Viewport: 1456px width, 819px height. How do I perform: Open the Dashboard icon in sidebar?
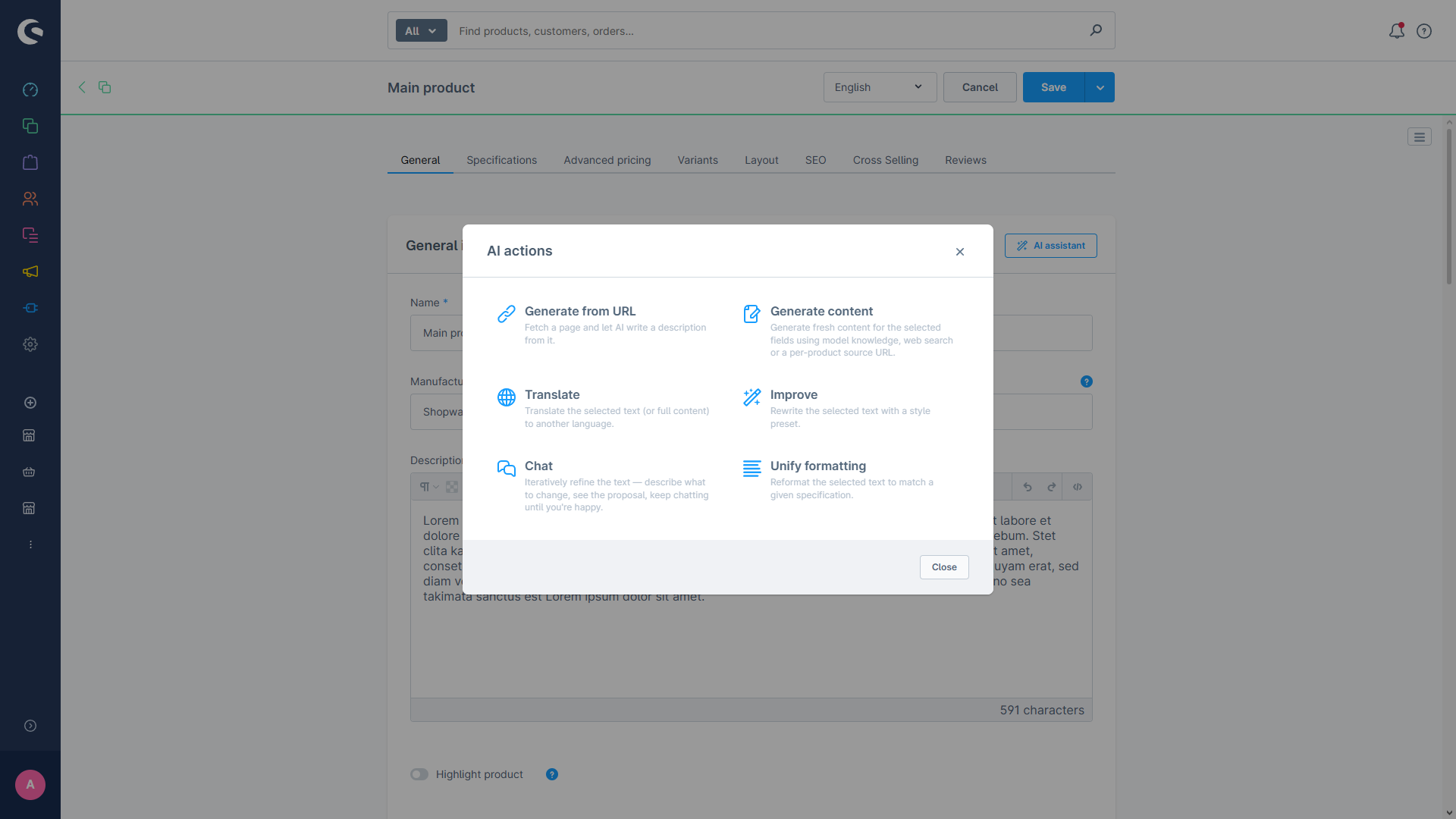pos(30,89)
